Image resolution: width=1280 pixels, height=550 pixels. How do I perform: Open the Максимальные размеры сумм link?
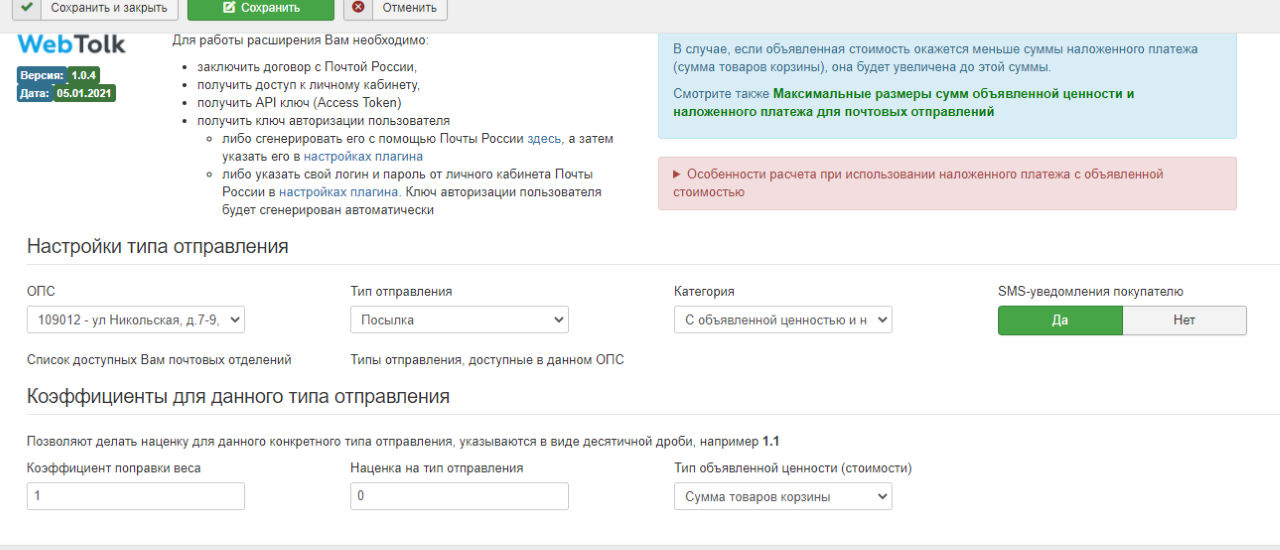953,94
